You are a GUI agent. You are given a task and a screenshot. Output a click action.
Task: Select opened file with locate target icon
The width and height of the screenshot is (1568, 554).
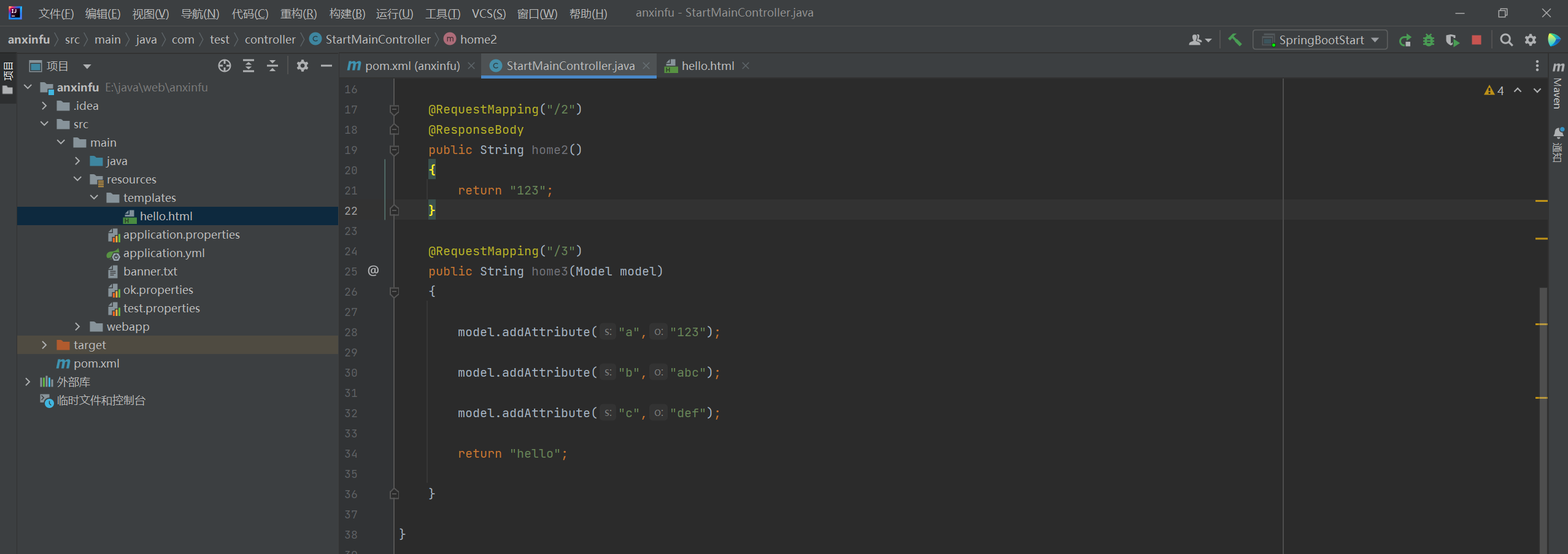(x=225, y=66)
